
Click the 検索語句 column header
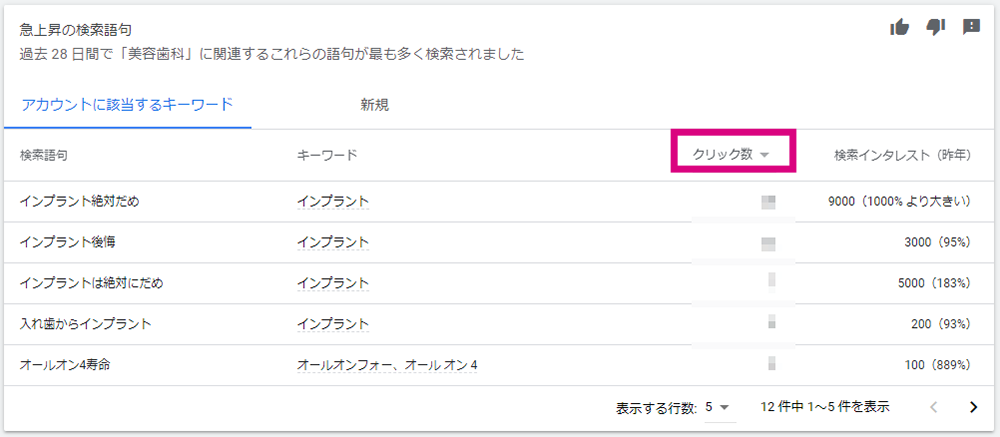click(44, 155)
